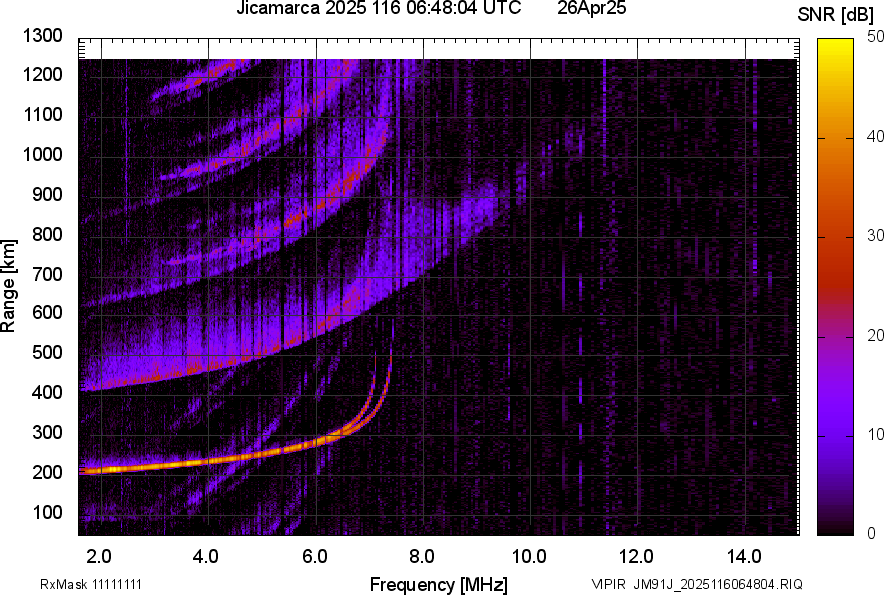Click the colorbar tick label '30'
Screen dimensions: 884x595
pos(875,235)
